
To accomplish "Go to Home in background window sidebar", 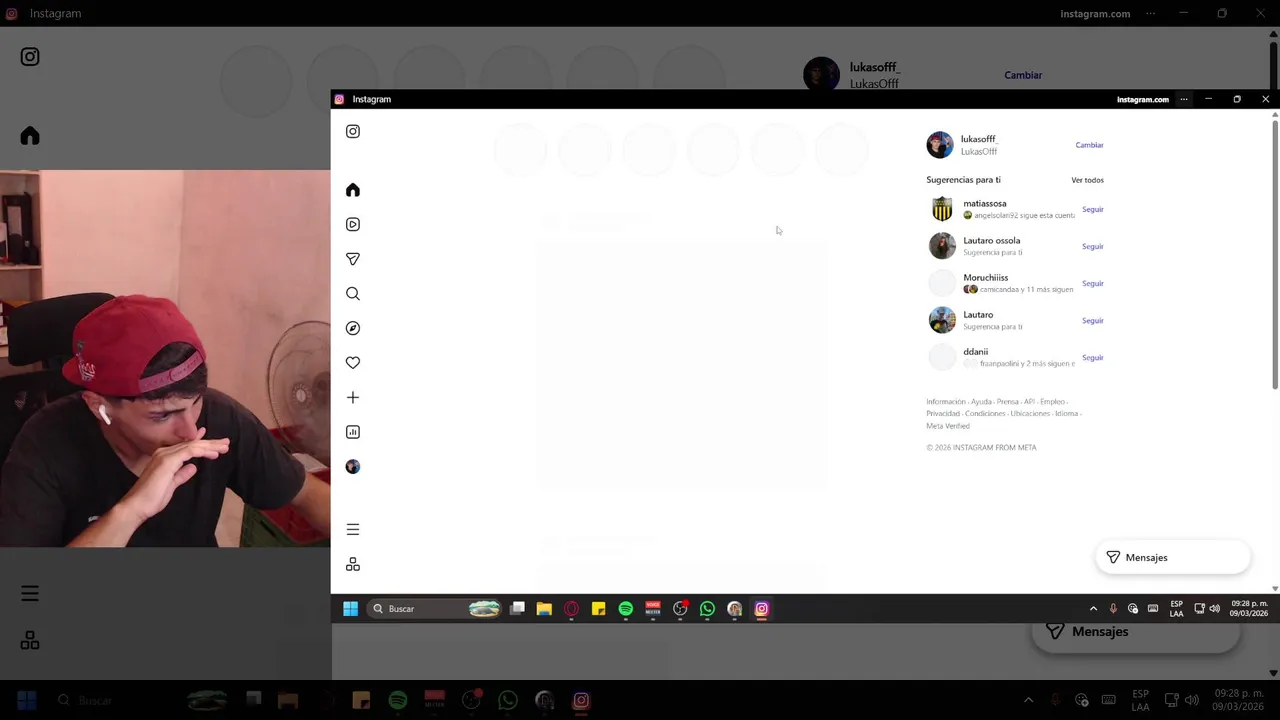I will (30, 136).
